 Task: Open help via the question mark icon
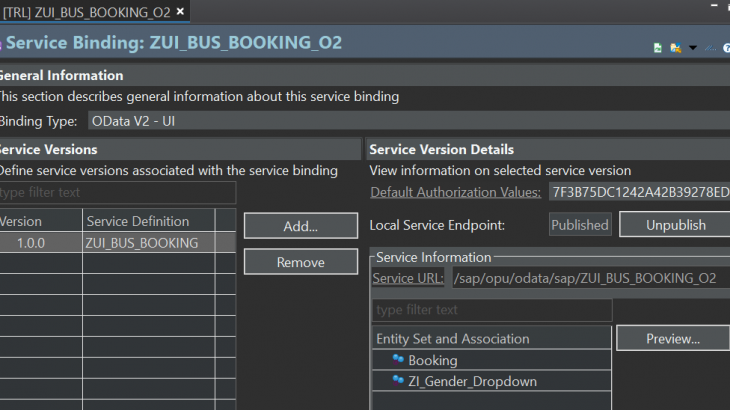coord(726,47)
